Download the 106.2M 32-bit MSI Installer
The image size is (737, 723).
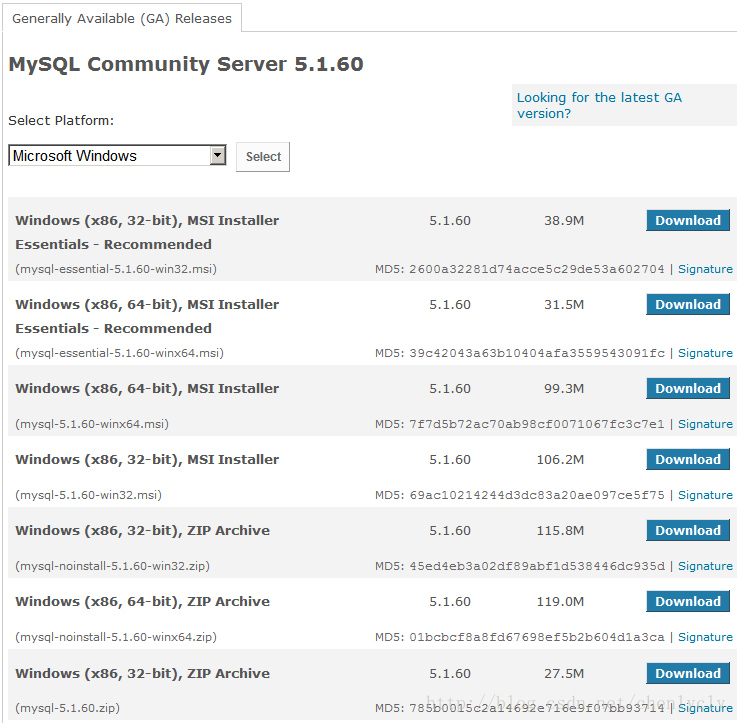click(x=688, y=459)
